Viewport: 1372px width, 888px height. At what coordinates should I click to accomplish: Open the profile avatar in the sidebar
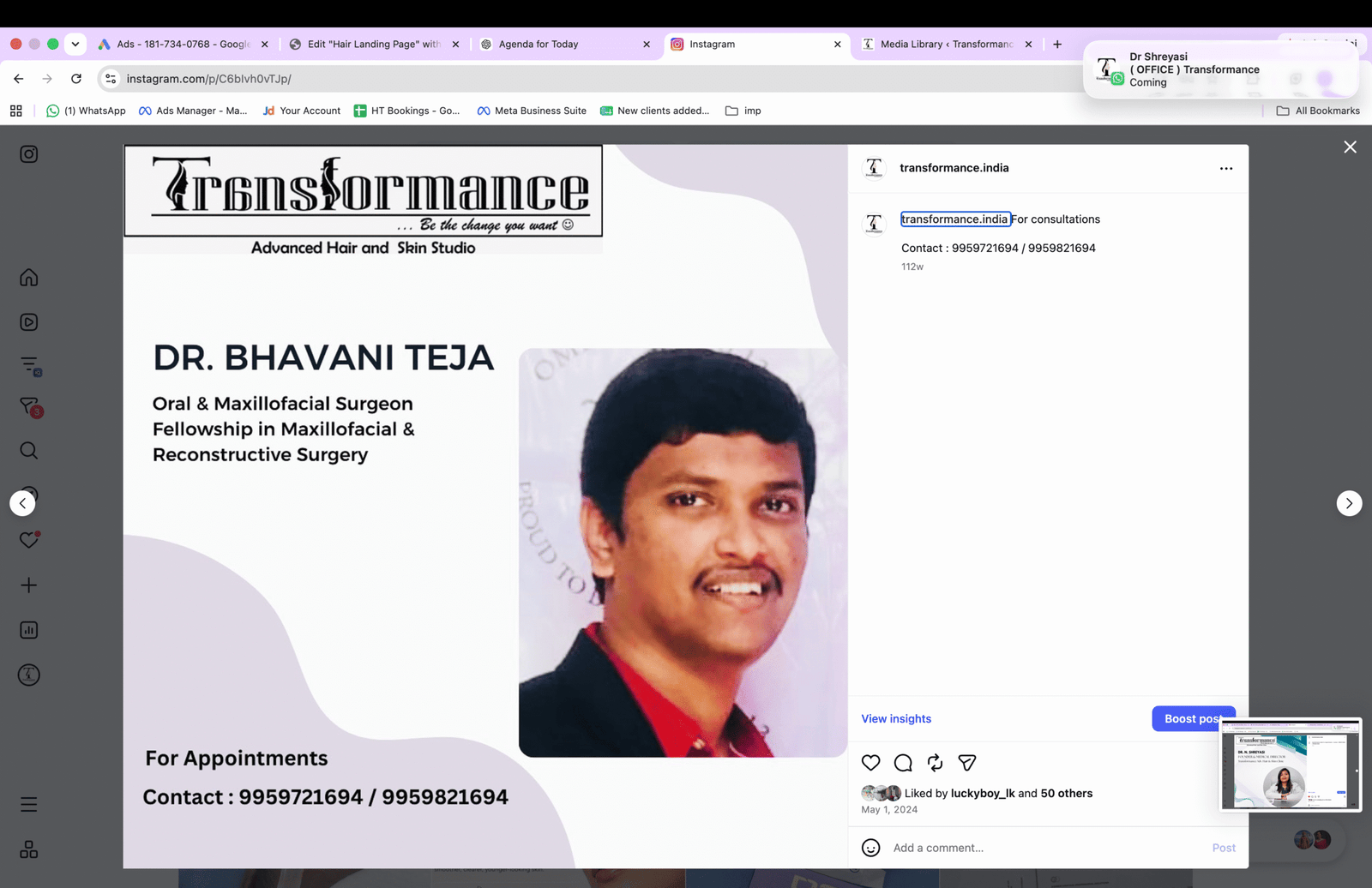tap(28, 675)
